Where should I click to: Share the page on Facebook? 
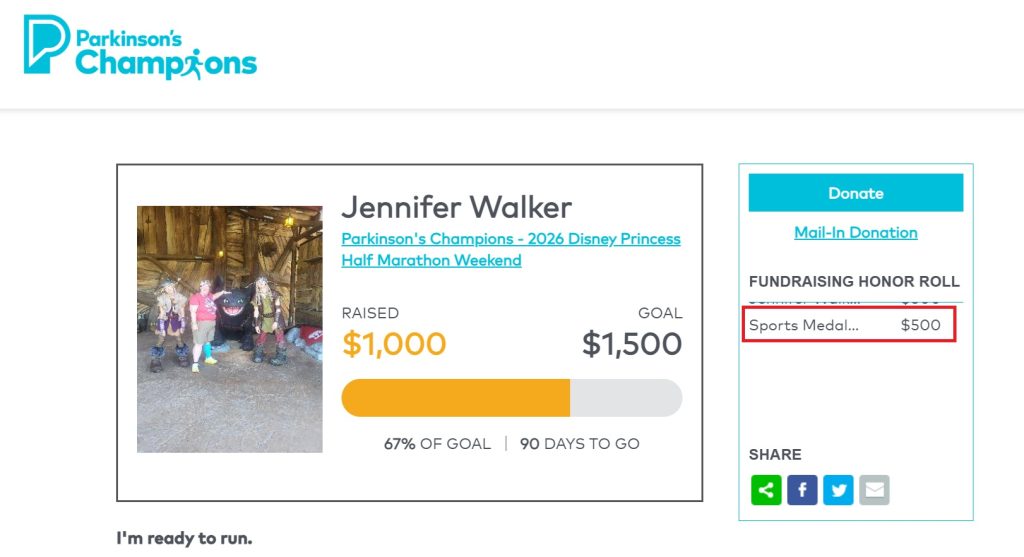tap(802, 490)
